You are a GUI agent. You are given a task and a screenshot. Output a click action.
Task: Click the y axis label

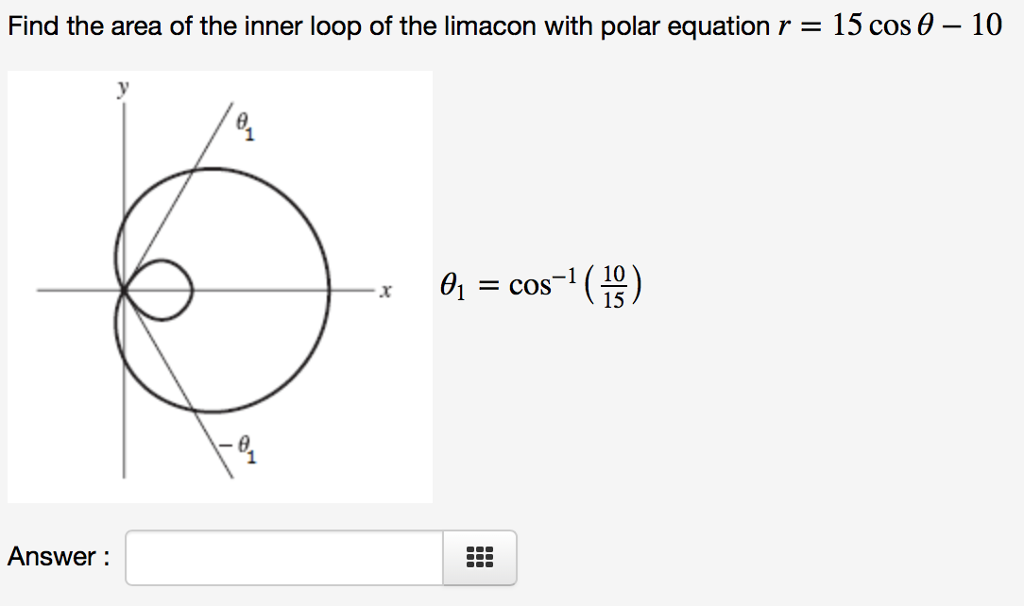(x=123, y=88)
